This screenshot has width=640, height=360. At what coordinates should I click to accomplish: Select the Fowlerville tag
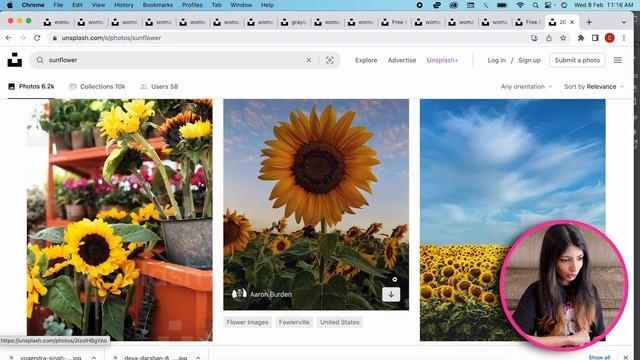point(294,322)
